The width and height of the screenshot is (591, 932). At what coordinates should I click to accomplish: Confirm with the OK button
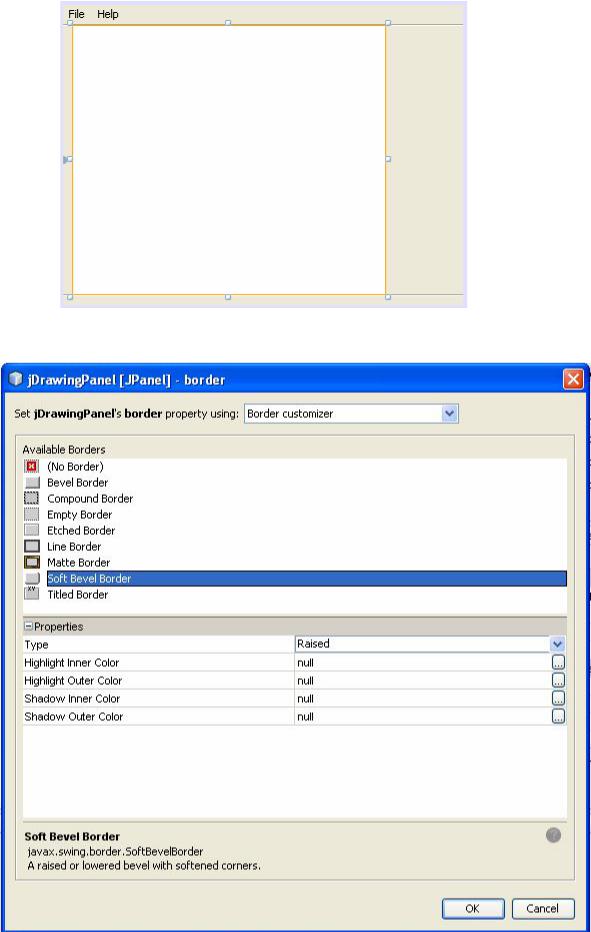(473, 908)
